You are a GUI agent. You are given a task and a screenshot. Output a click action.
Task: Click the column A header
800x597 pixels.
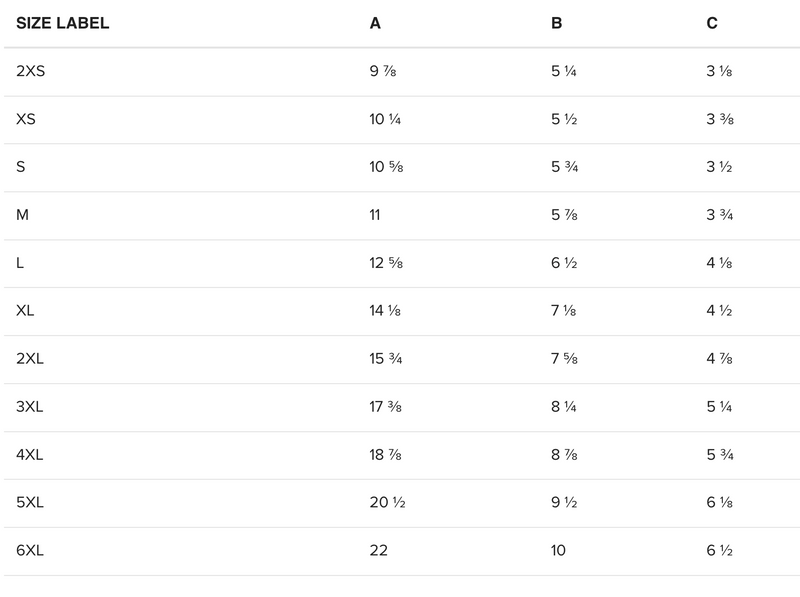tap(375, 24)
